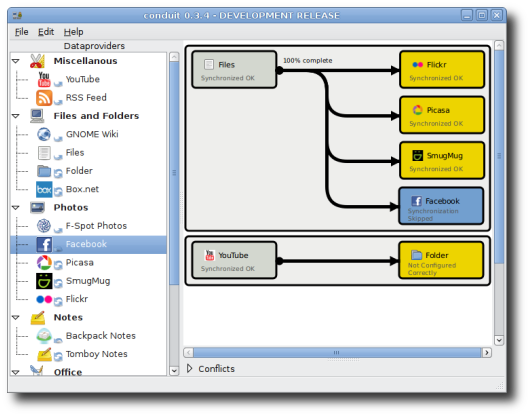Click the "F-Spot Photos" row text
This screenshot has width=530, height=416.
[x=96, y=226]
